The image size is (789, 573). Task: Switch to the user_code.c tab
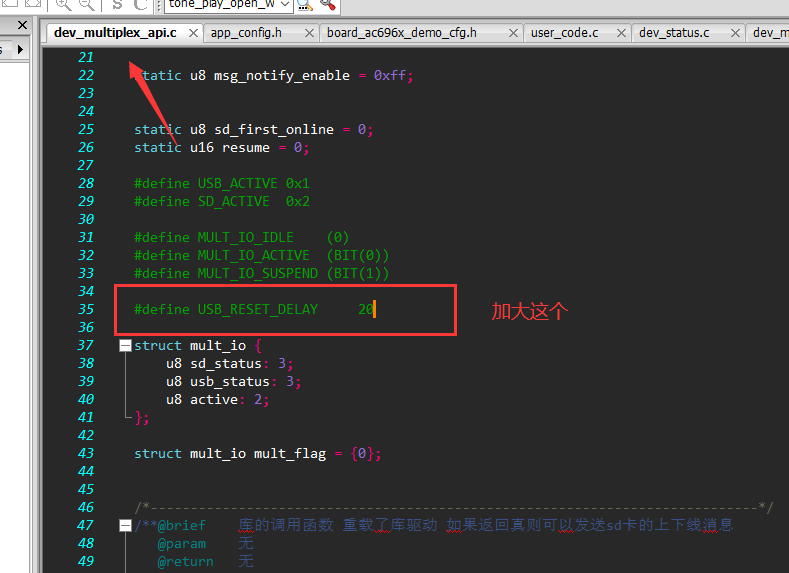point(565,33)
